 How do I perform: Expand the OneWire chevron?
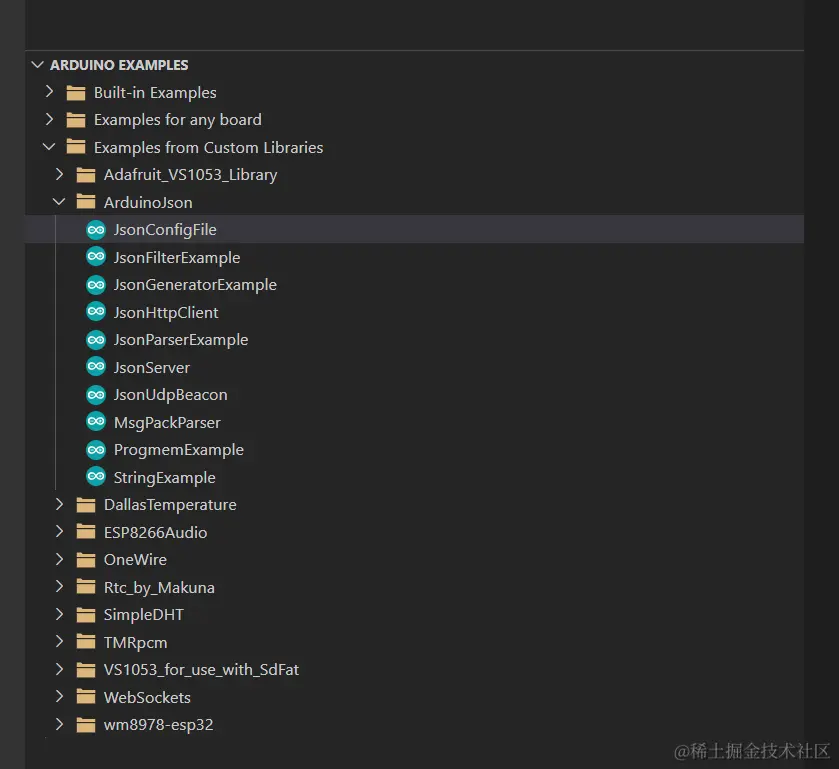coord(59,559)
